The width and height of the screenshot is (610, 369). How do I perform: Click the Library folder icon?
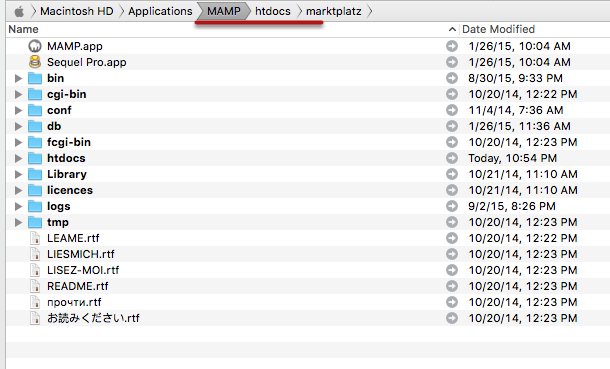coord(35,174)
